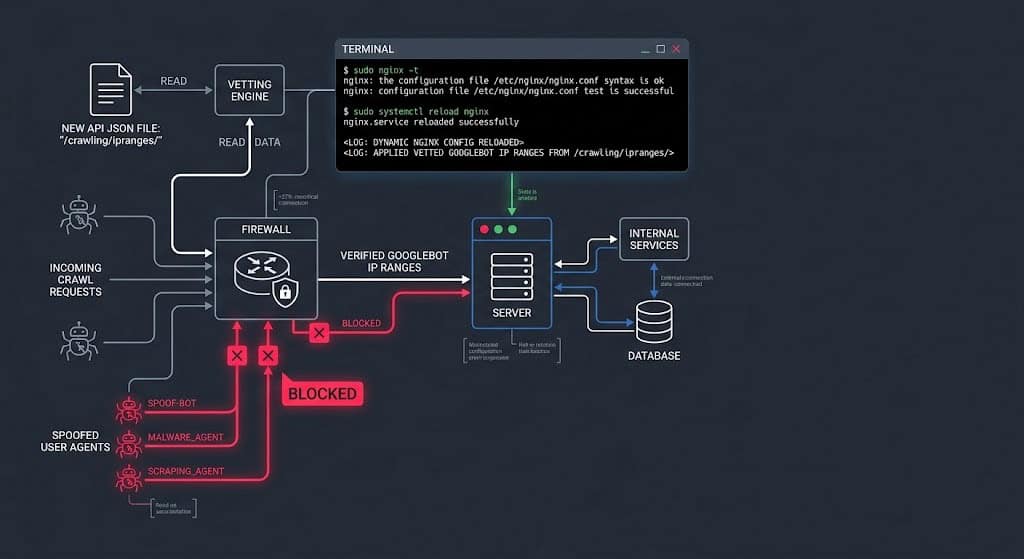Select the Vetting Engine box
This screenshot has height=559, width=1024.
pyautogui.click(x=249, y=90)
